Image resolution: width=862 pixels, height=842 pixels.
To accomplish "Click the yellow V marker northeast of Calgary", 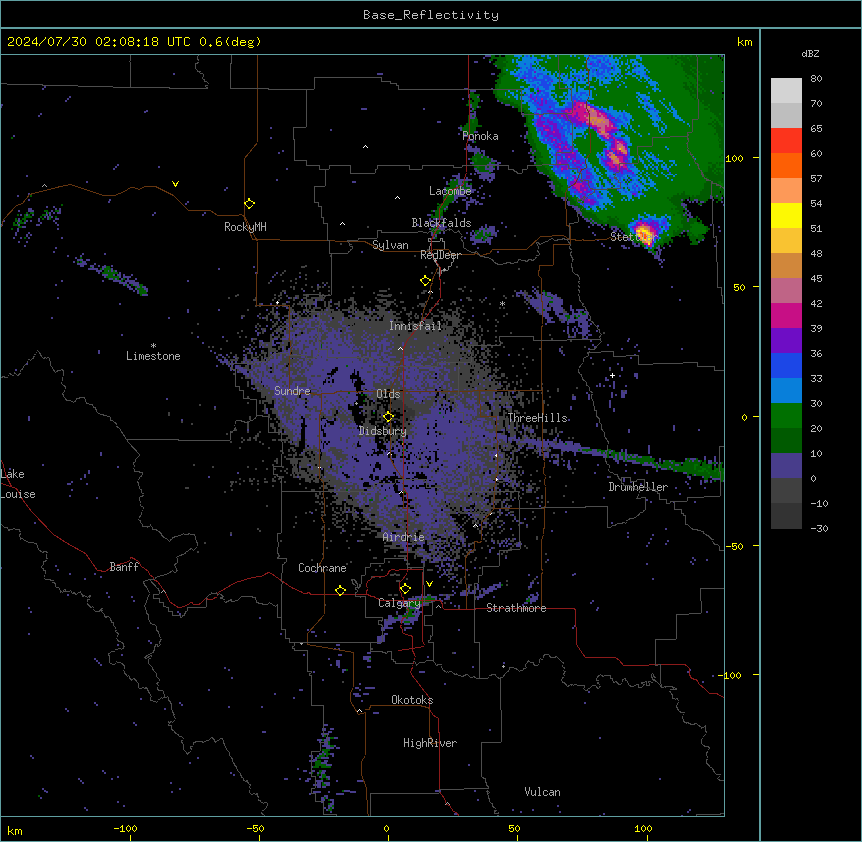I will 429,584.
